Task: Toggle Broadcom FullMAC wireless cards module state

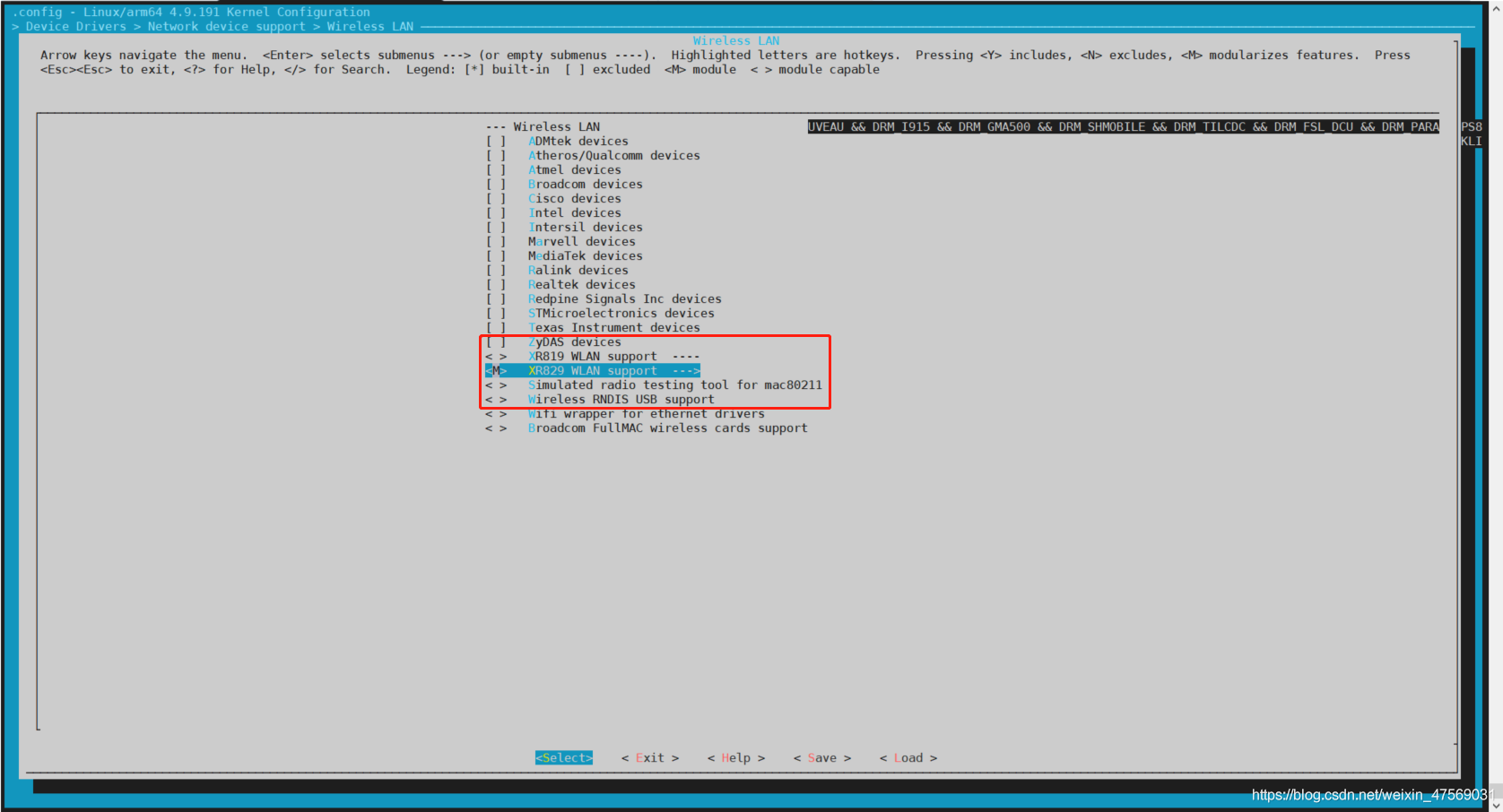Action: [496, 428]
